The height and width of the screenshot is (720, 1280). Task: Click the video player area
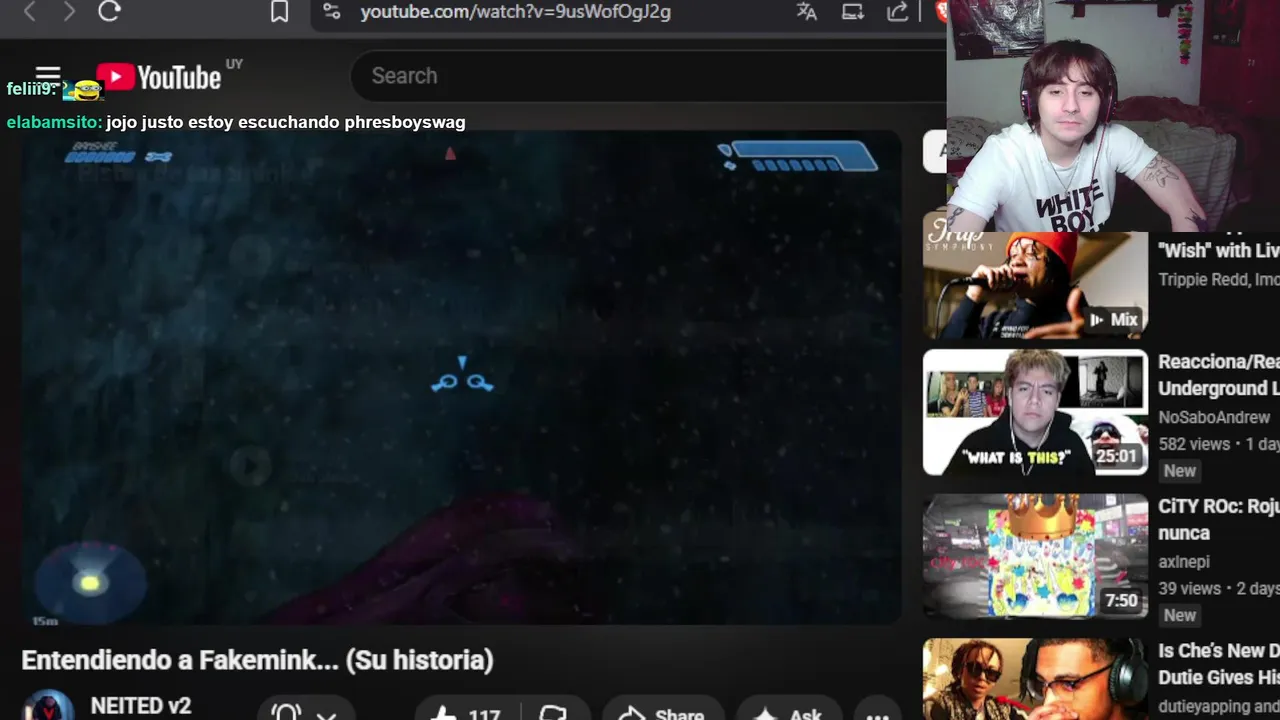(461, 378)
